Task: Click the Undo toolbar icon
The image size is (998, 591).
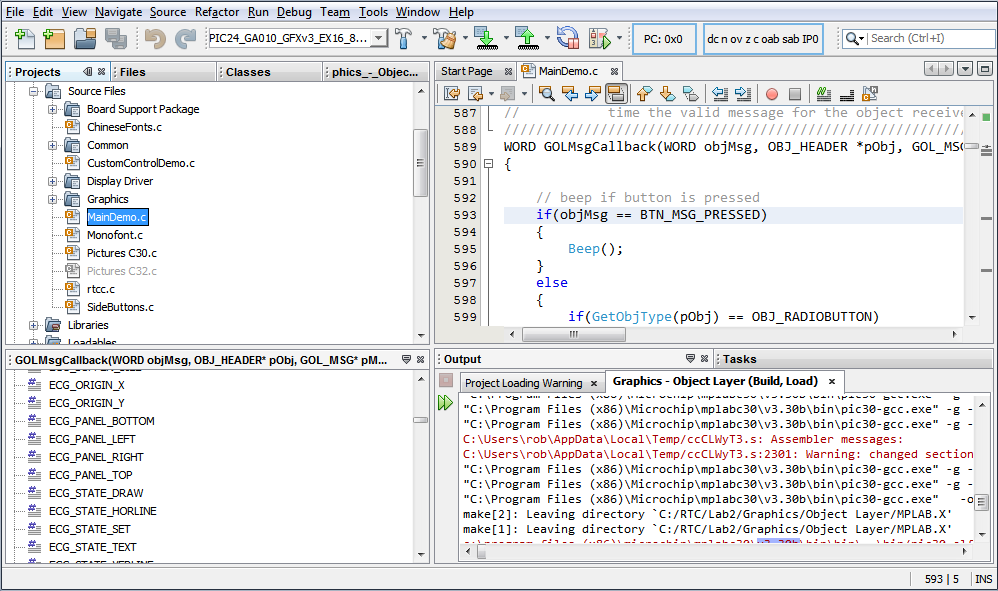Action: (x=154, y=39)
